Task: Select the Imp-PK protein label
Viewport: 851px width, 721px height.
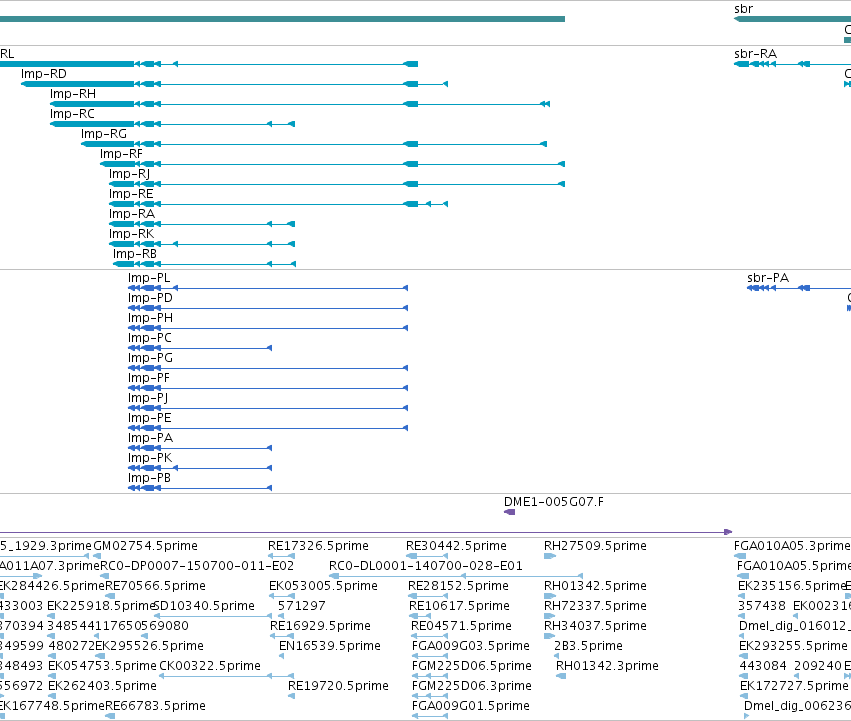Action: 150,458
